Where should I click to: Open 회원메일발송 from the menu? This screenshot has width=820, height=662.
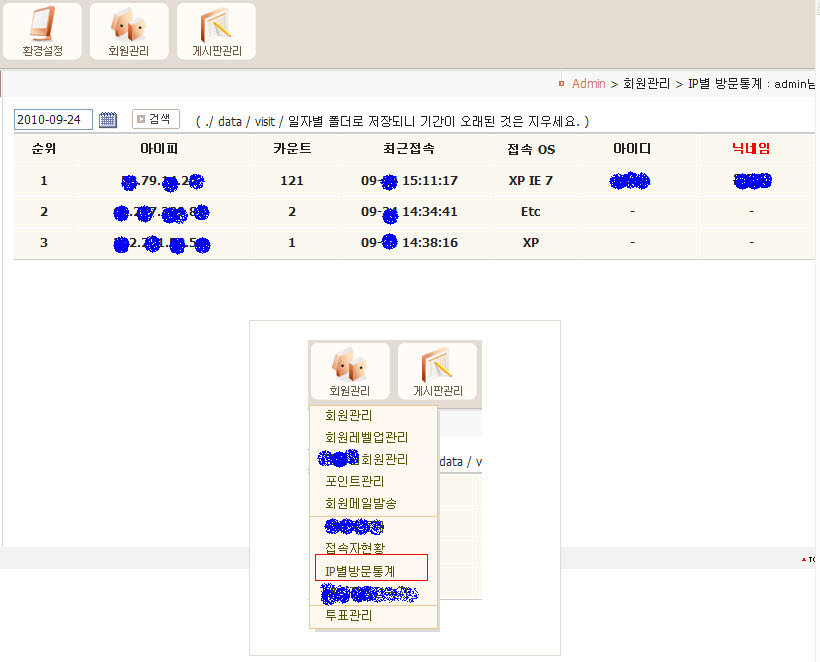coord(360,503)
